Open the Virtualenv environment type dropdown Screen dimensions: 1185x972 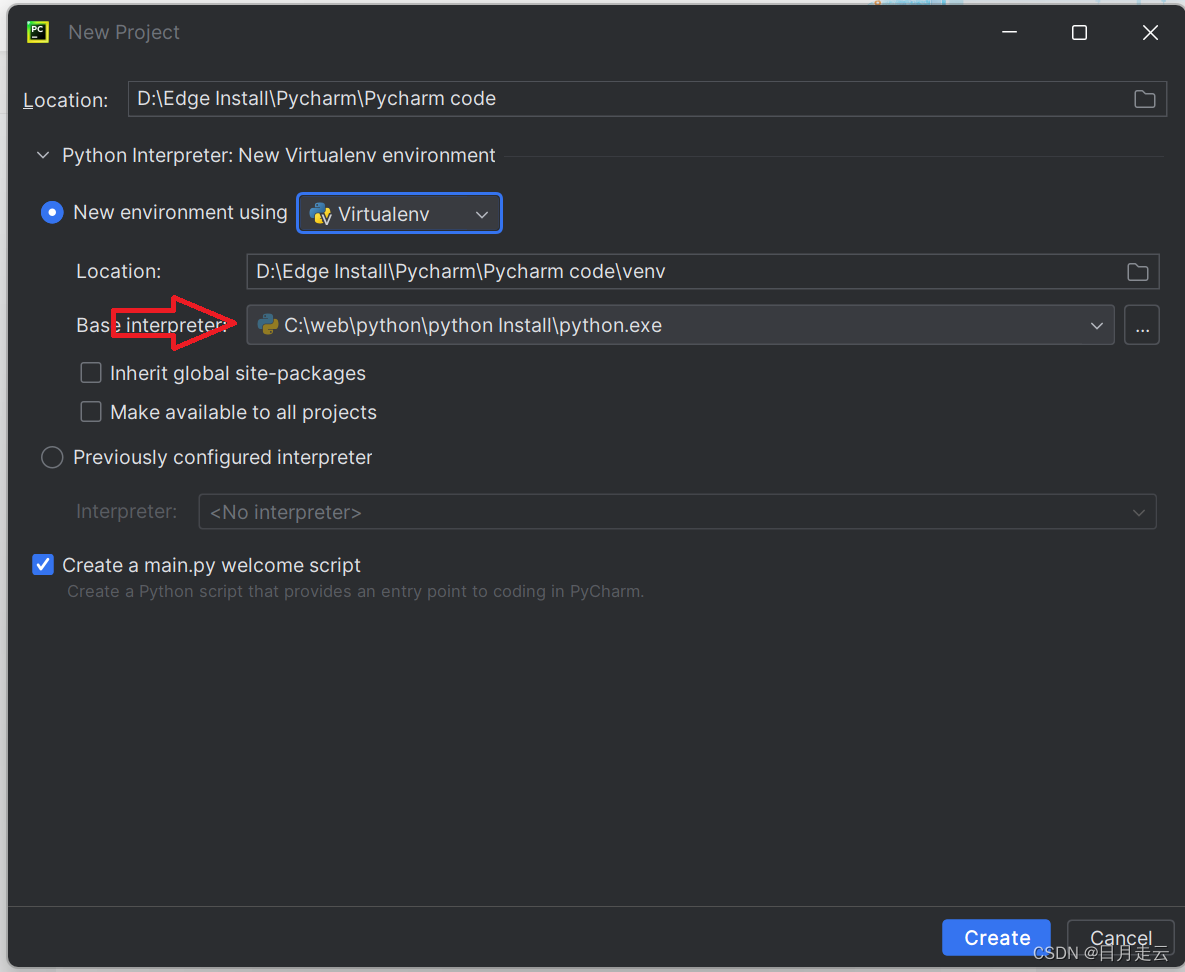399,213
